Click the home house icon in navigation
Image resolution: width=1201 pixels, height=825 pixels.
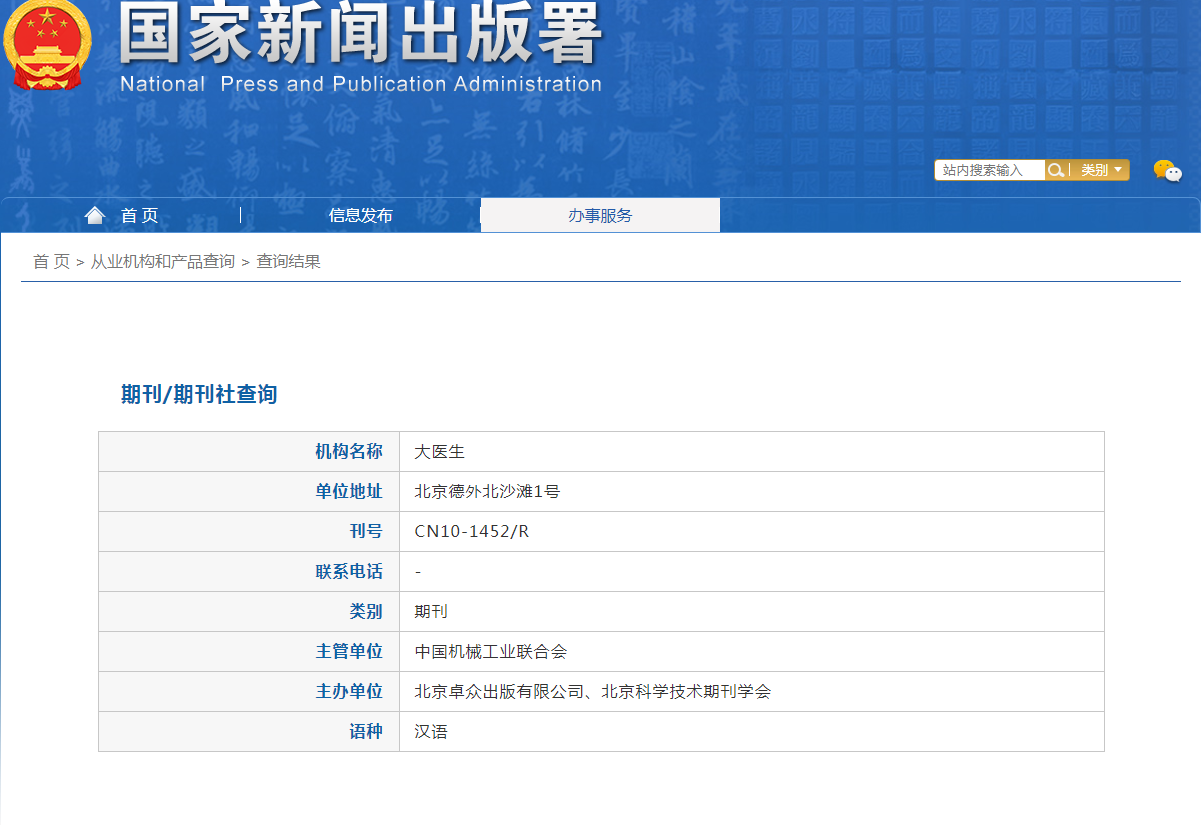coord(95,215)
